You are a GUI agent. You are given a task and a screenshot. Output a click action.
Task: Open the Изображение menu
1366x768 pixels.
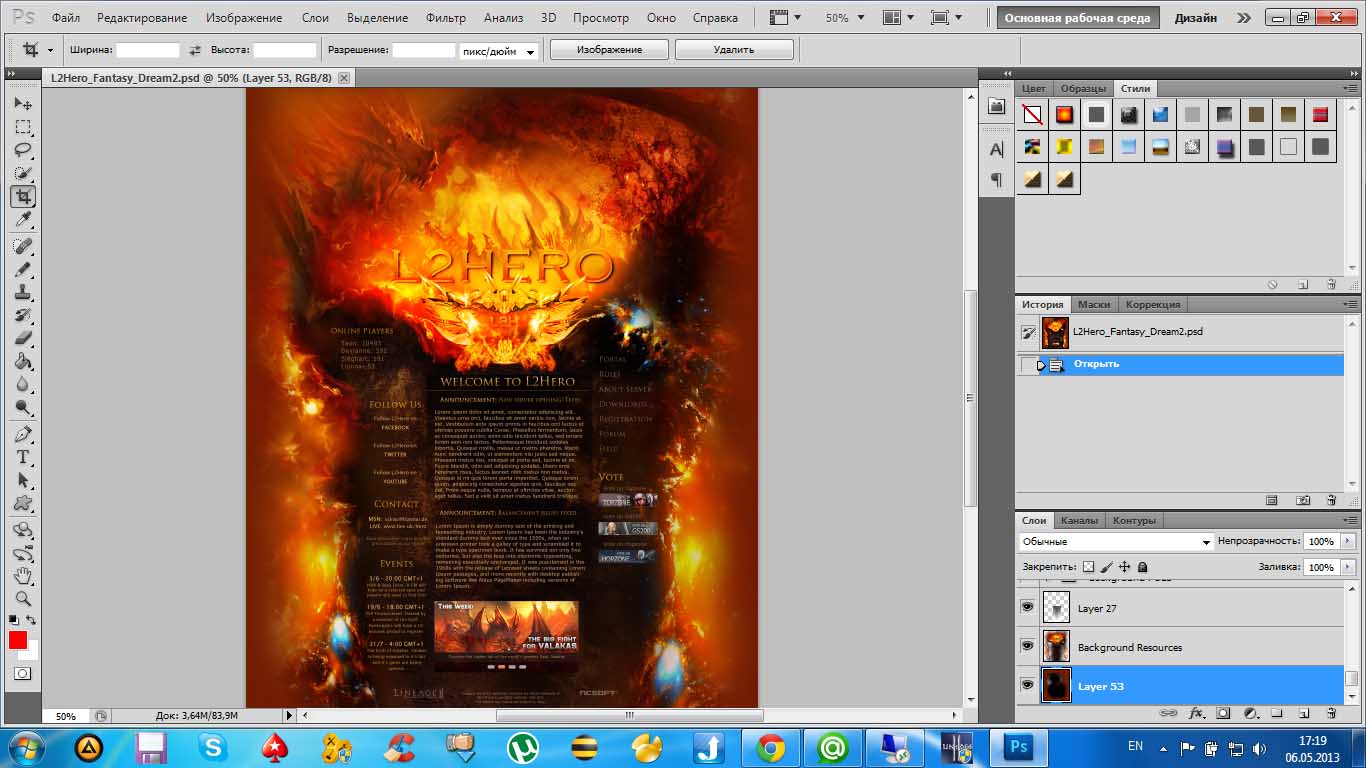(x=242, y=18)
